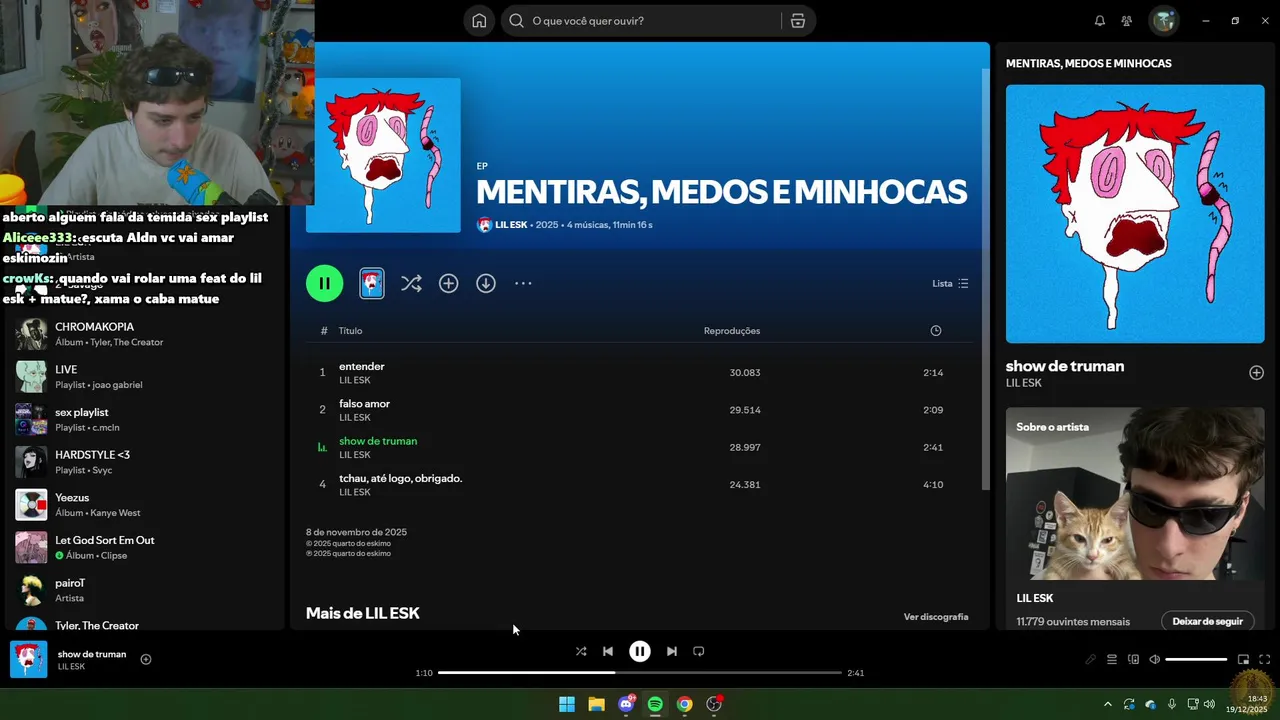Enter full screen mode
The image size is (1280, 720).
click(x=1265, y=660)
